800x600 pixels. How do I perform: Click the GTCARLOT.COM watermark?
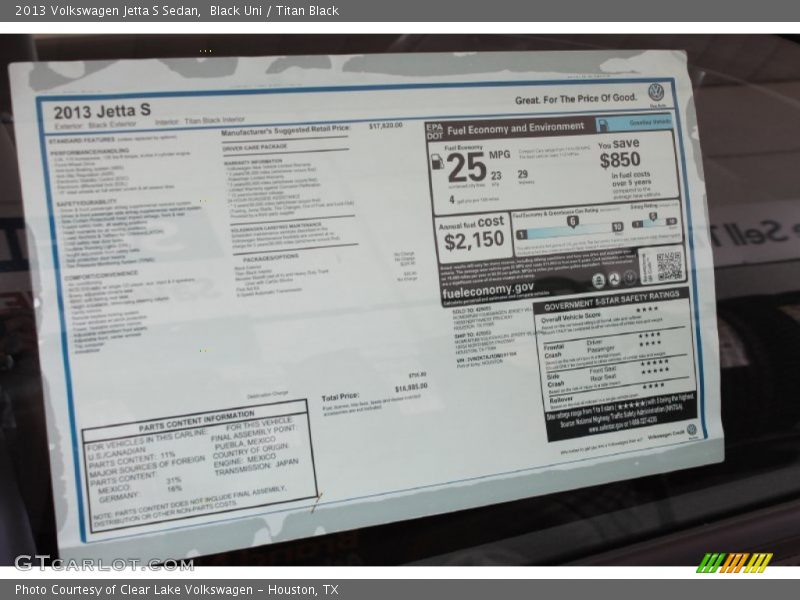pos(89,563)
